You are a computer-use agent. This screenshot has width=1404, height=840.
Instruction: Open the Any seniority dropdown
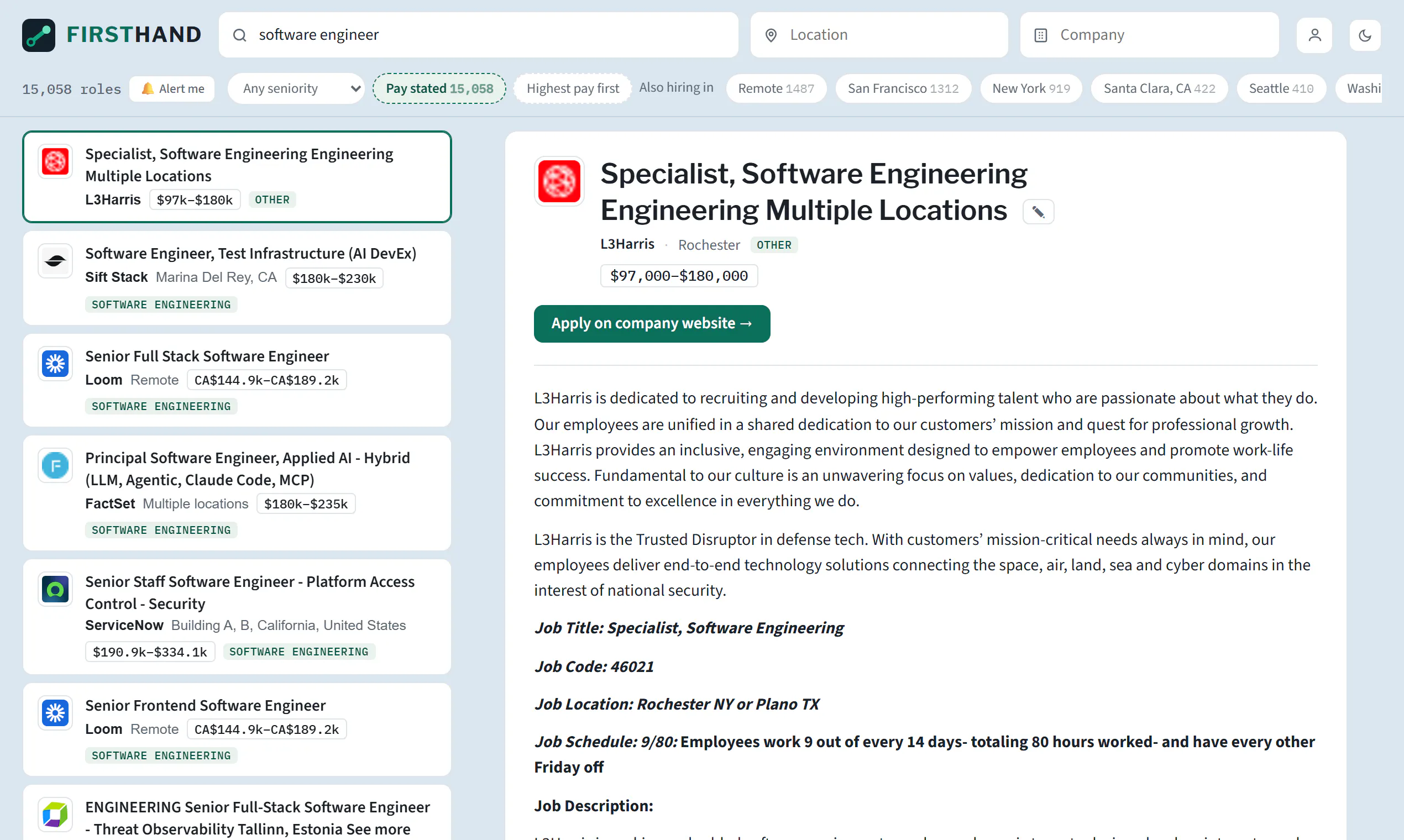point(295,88)
